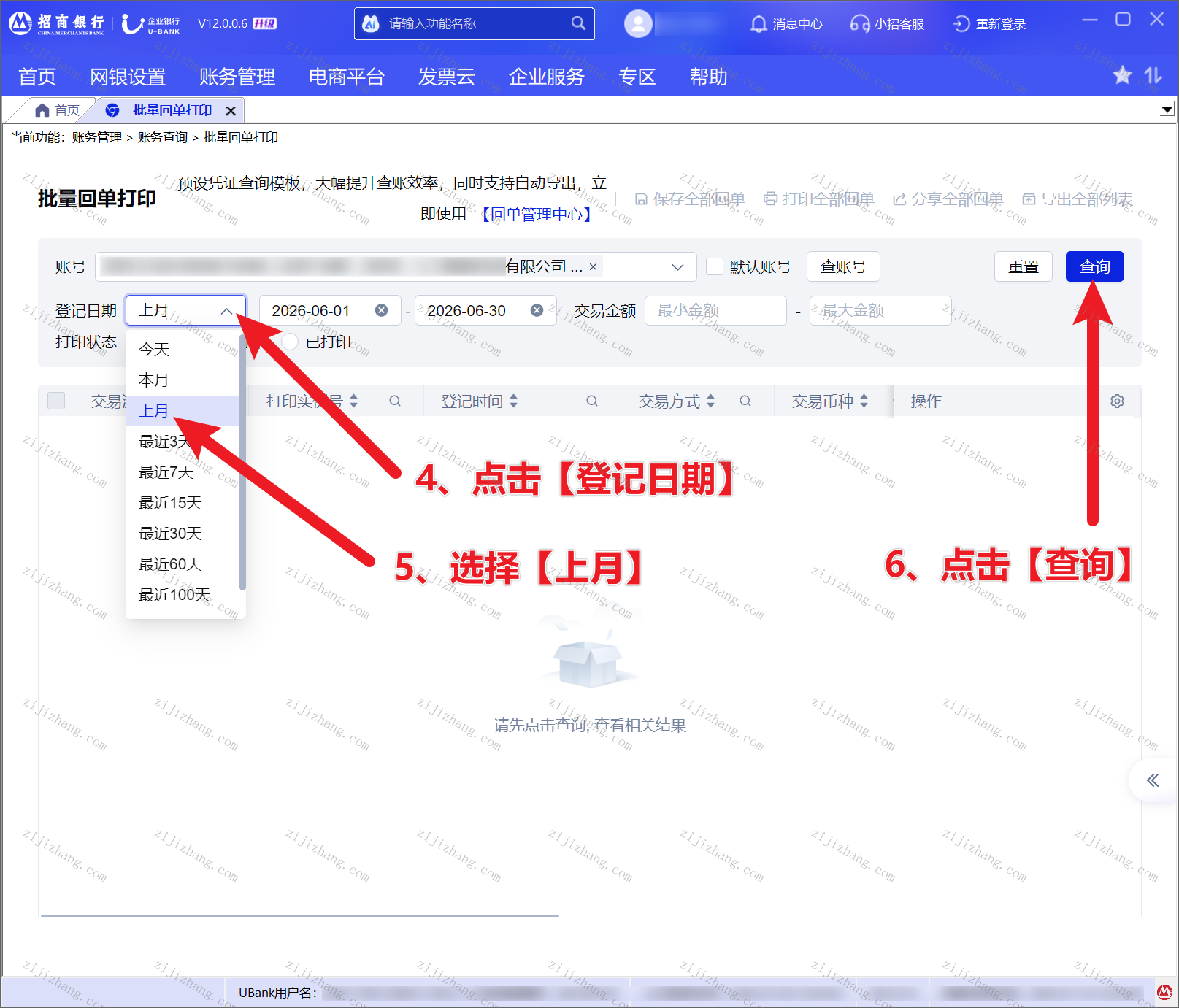Clear the end date 2026-06-30
The height and width of the screenshot is (1008, 1179).
pyautogui.click(x=537, y=310)
